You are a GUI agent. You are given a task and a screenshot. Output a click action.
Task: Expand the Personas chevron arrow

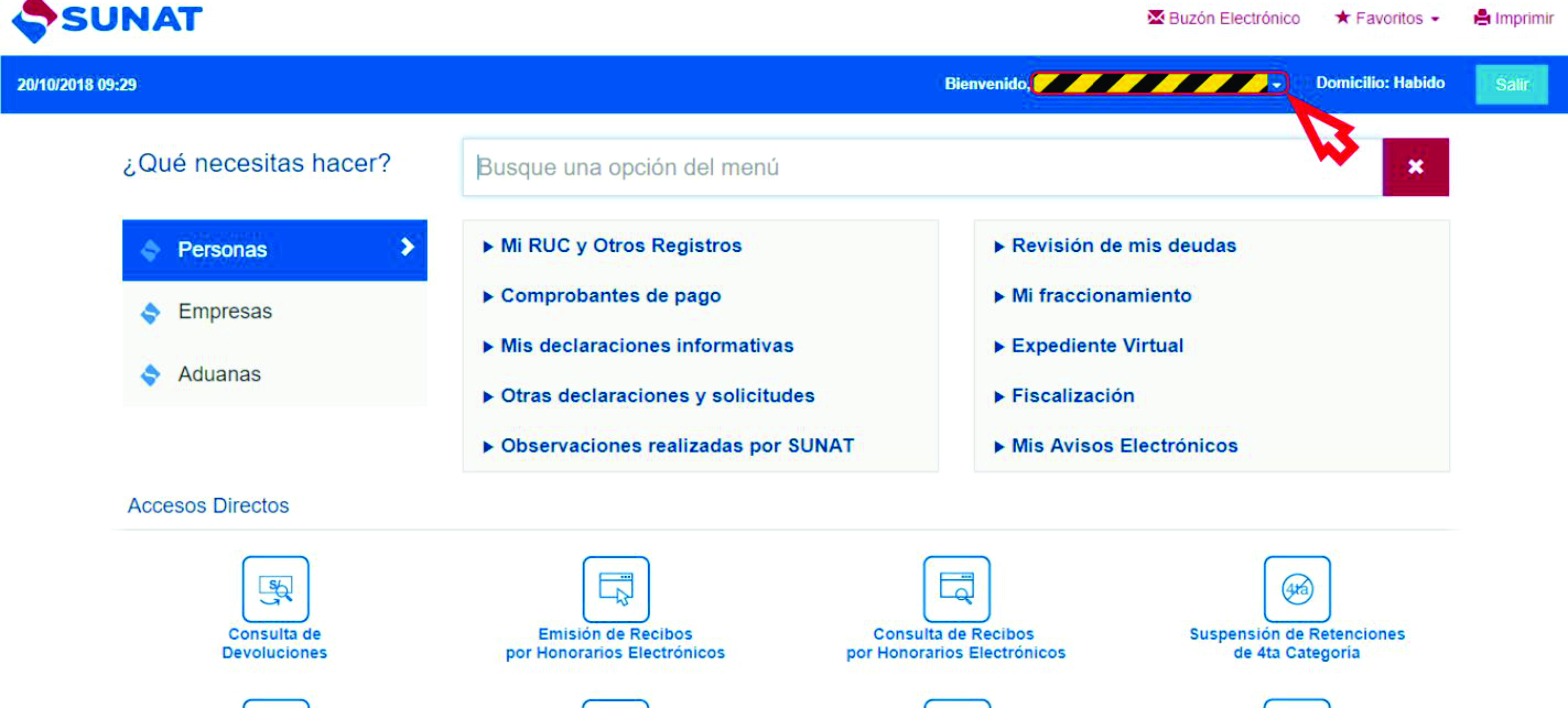[407, 247]
